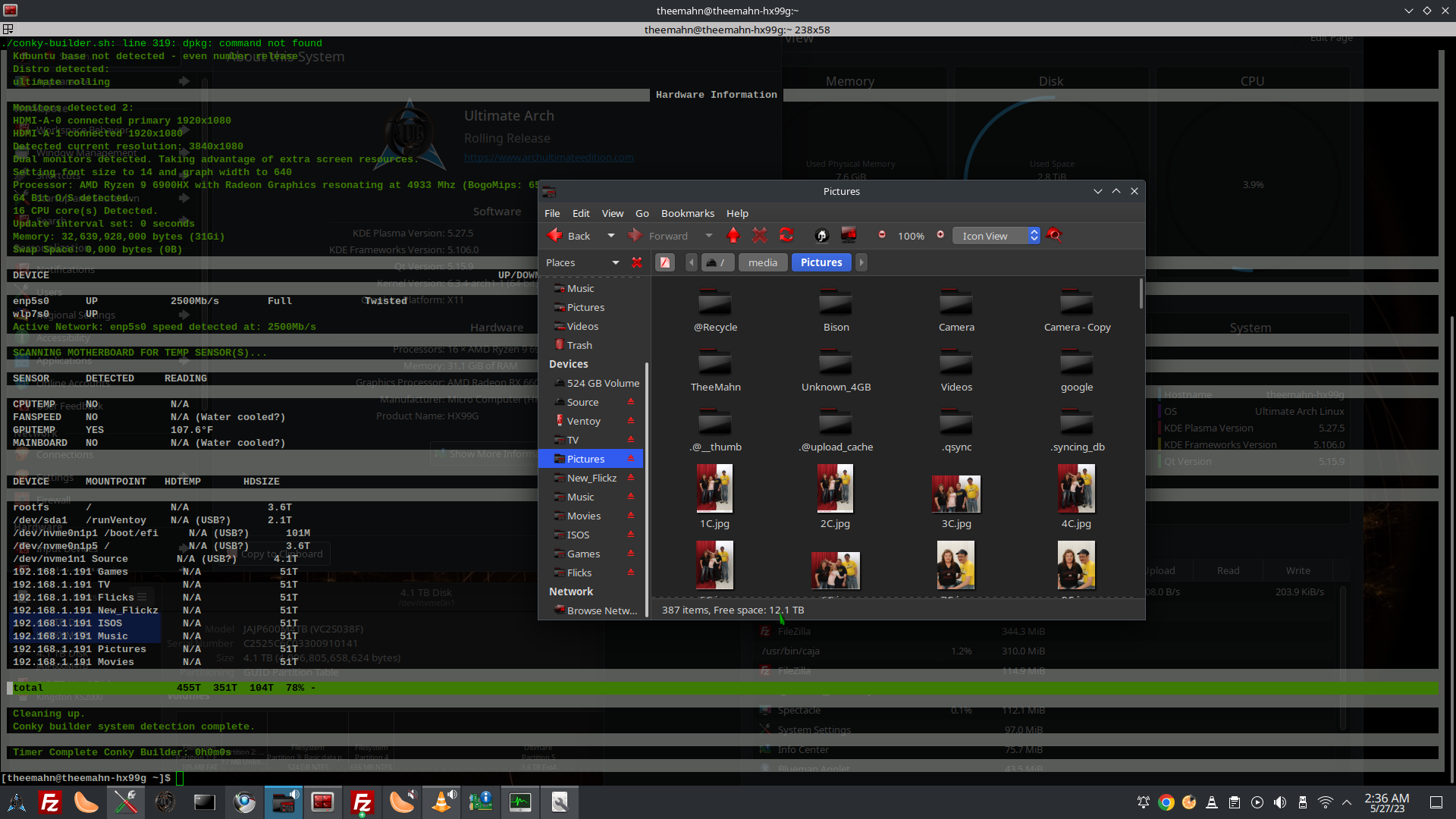Unmount the TV share
Viewport: 1456px width, 819px height.
tap(630, 440)
